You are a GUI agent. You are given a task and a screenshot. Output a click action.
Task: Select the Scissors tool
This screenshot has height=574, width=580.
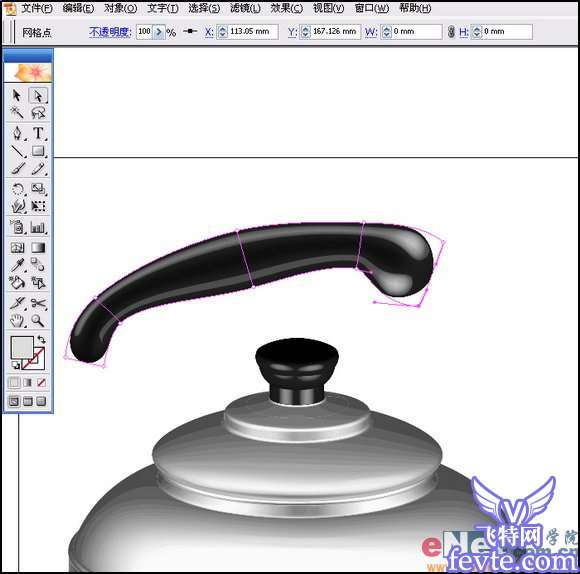[38, 303]
